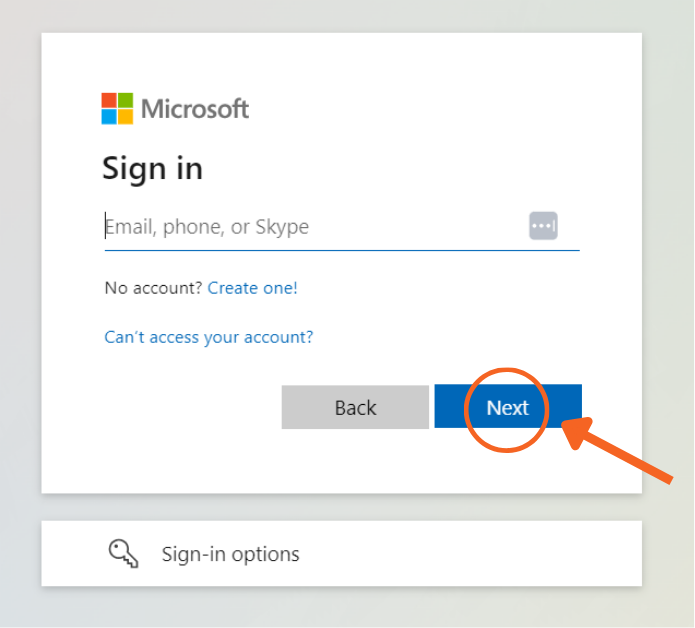Viewport: 695px width, 628px height.
Task: Click the "No account?" text
Action: pyautogui.click(x=154, y=288)
